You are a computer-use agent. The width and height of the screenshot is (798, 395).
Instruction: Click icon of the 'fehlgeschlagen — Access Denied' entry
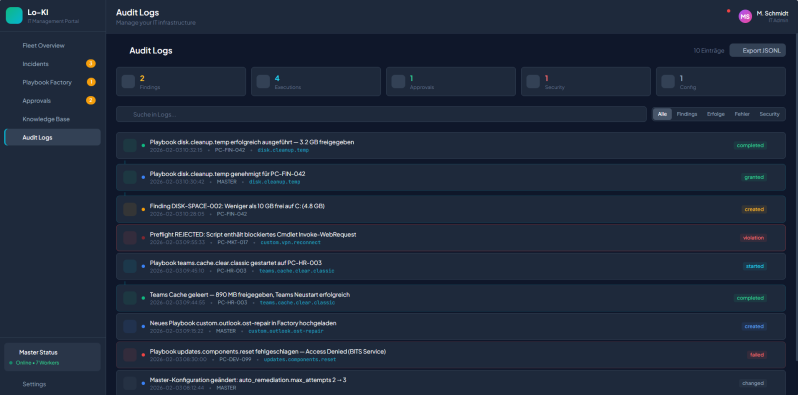point(130,355)
